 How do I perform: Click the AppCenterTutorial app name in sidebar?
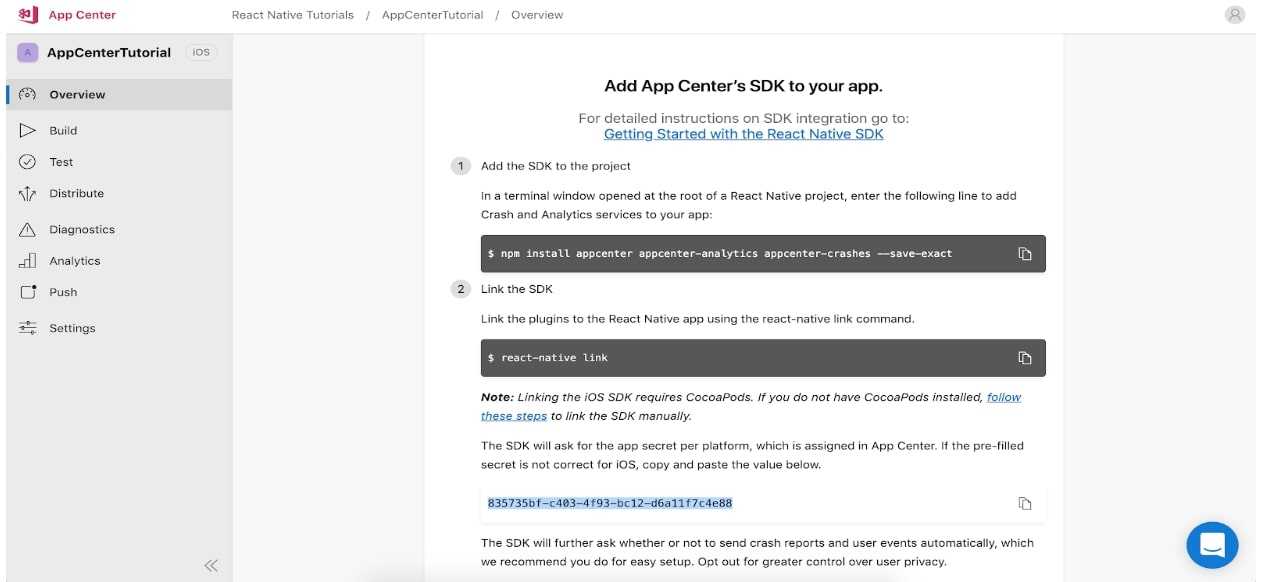(109, 53)
